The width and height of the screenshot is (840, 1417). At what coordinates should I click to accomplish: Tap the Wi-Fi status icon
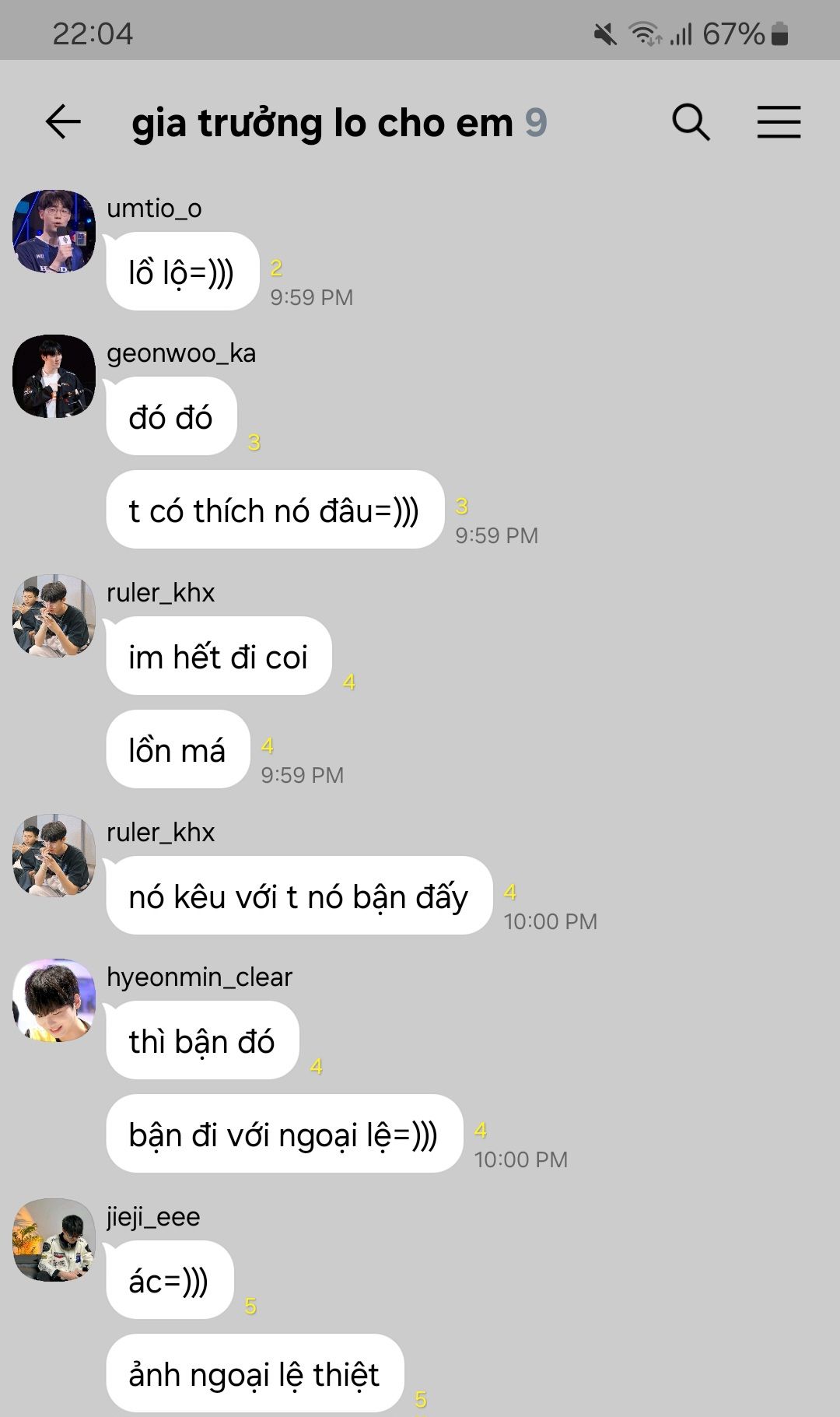click(645, 34)
